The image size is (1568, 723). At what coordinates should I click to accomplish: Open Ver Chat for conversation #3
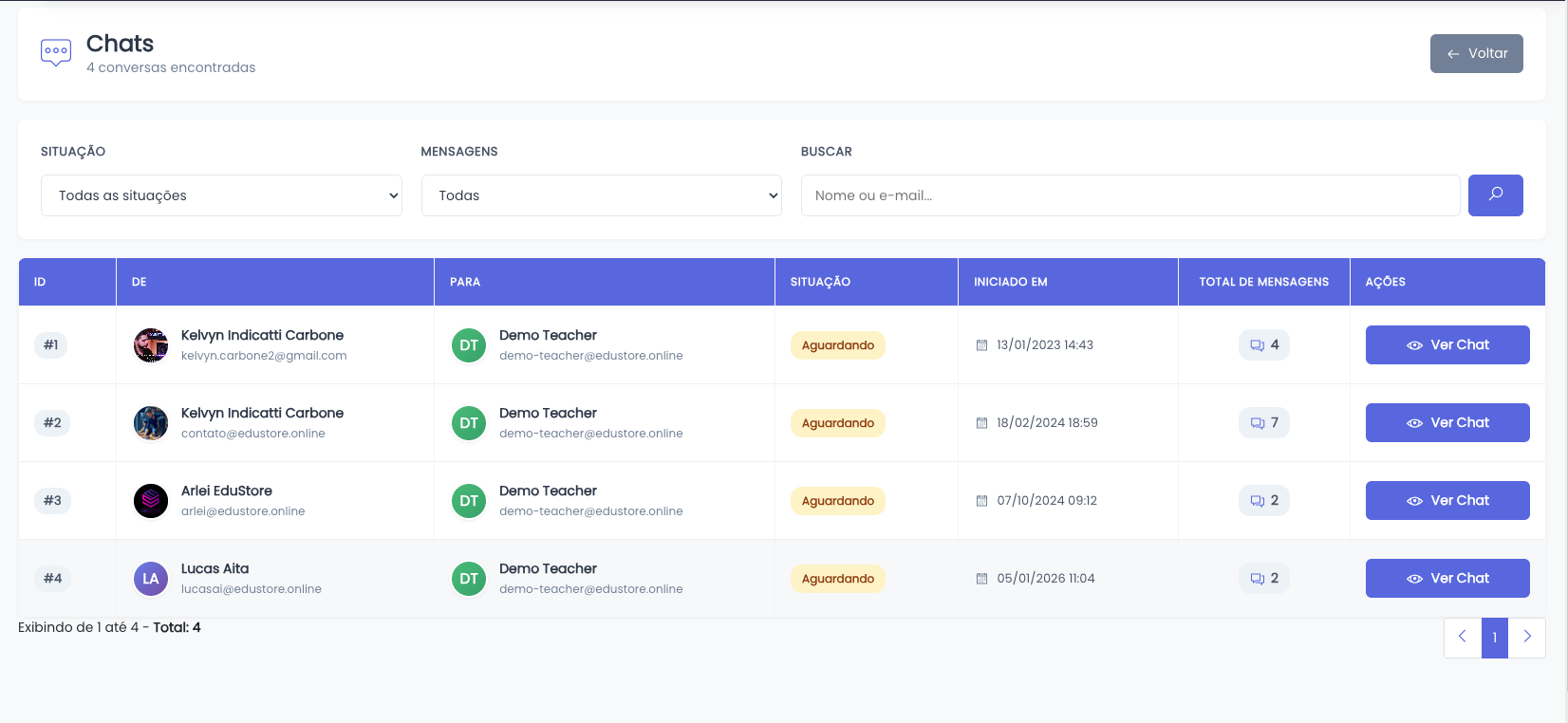[x=1447, y=501]
